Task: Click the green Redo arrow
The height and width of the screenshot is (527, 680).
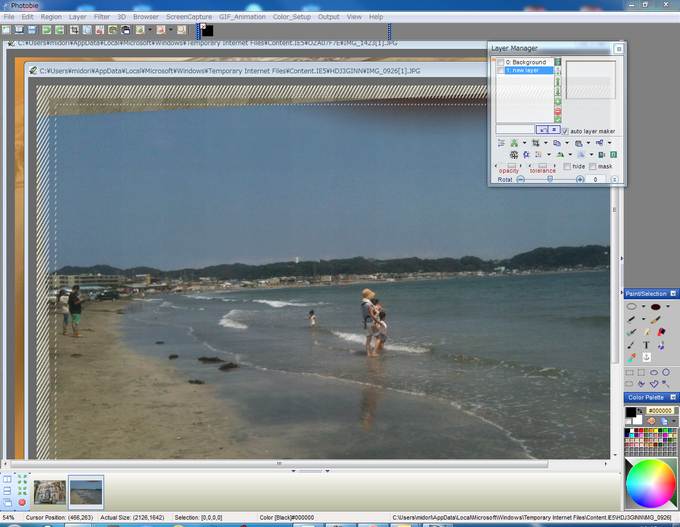Action: (59, 29)
